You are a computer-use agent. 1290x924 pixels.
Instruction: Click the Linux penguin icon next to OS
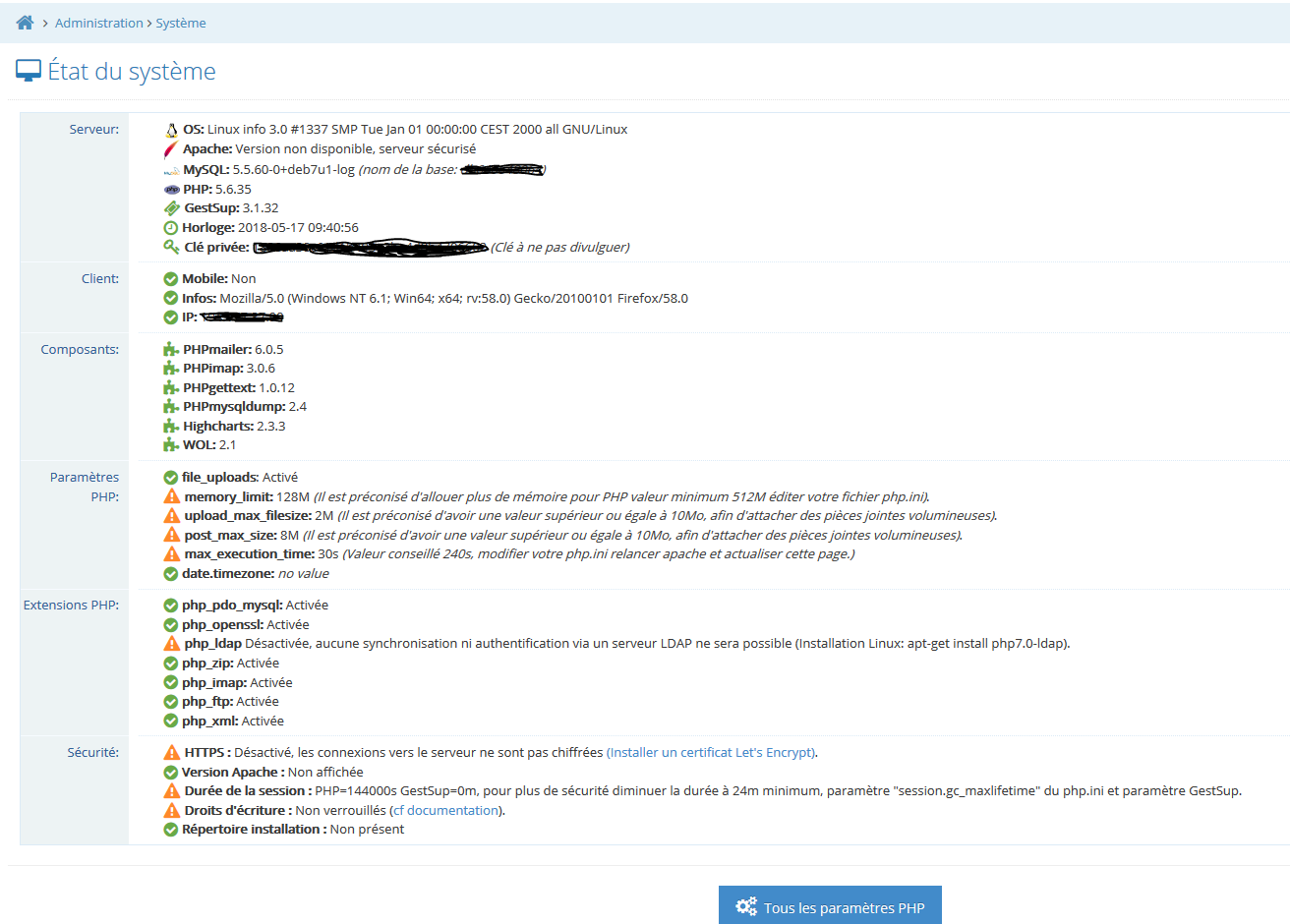[x=171, y=130]
